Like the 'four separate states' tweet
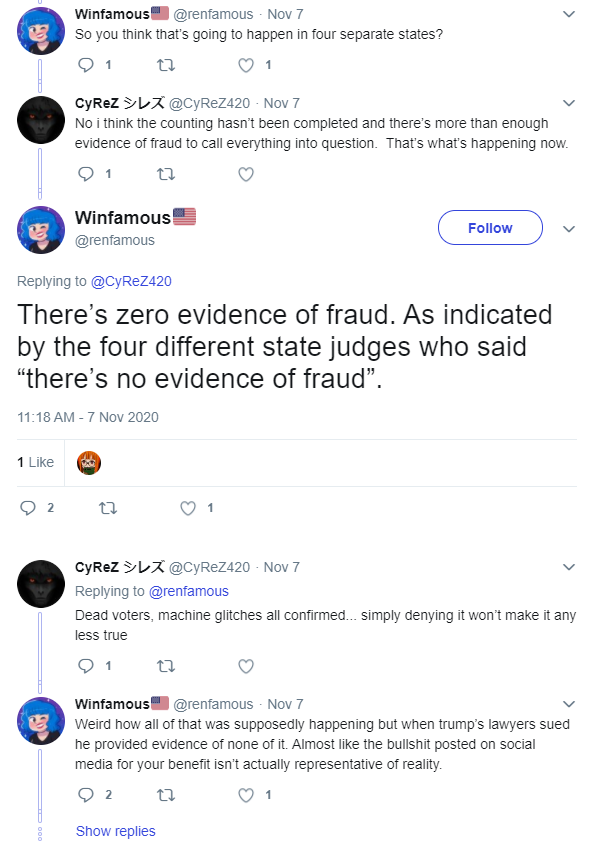 pos(246,65)
